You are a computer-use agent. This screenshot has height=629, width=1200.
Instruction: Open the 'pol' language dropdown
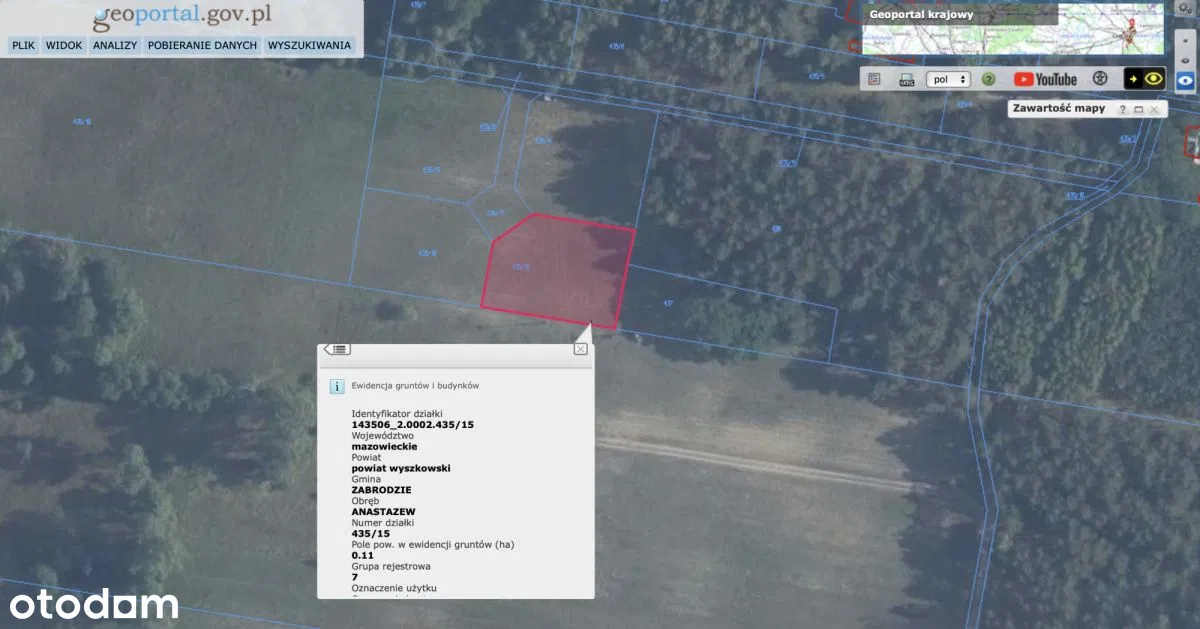[949, 79]
